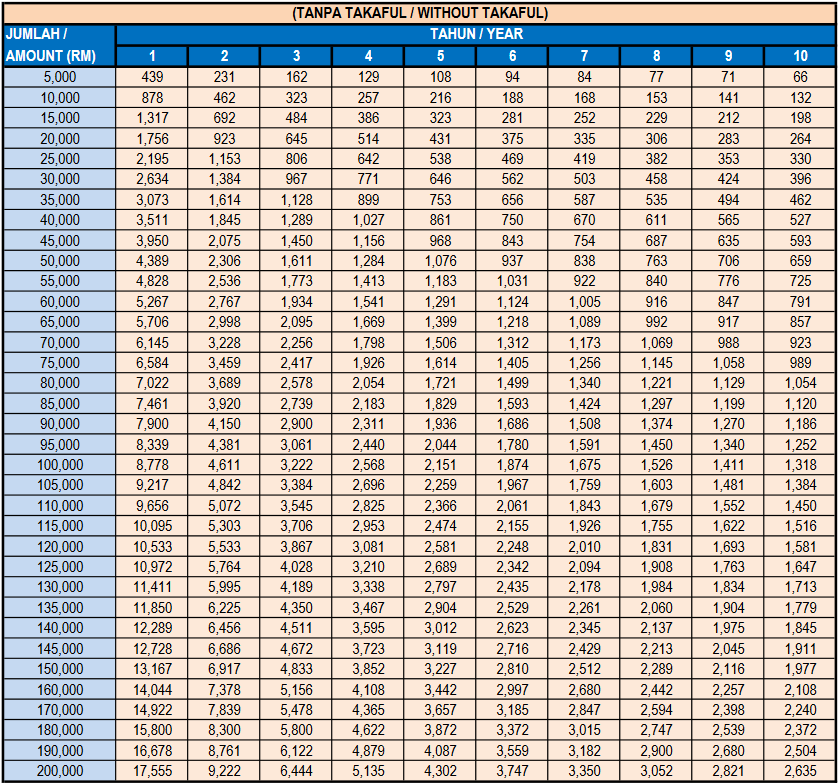Click the JUMLAH / AMOUNT (RM) header

pos(59,45)
